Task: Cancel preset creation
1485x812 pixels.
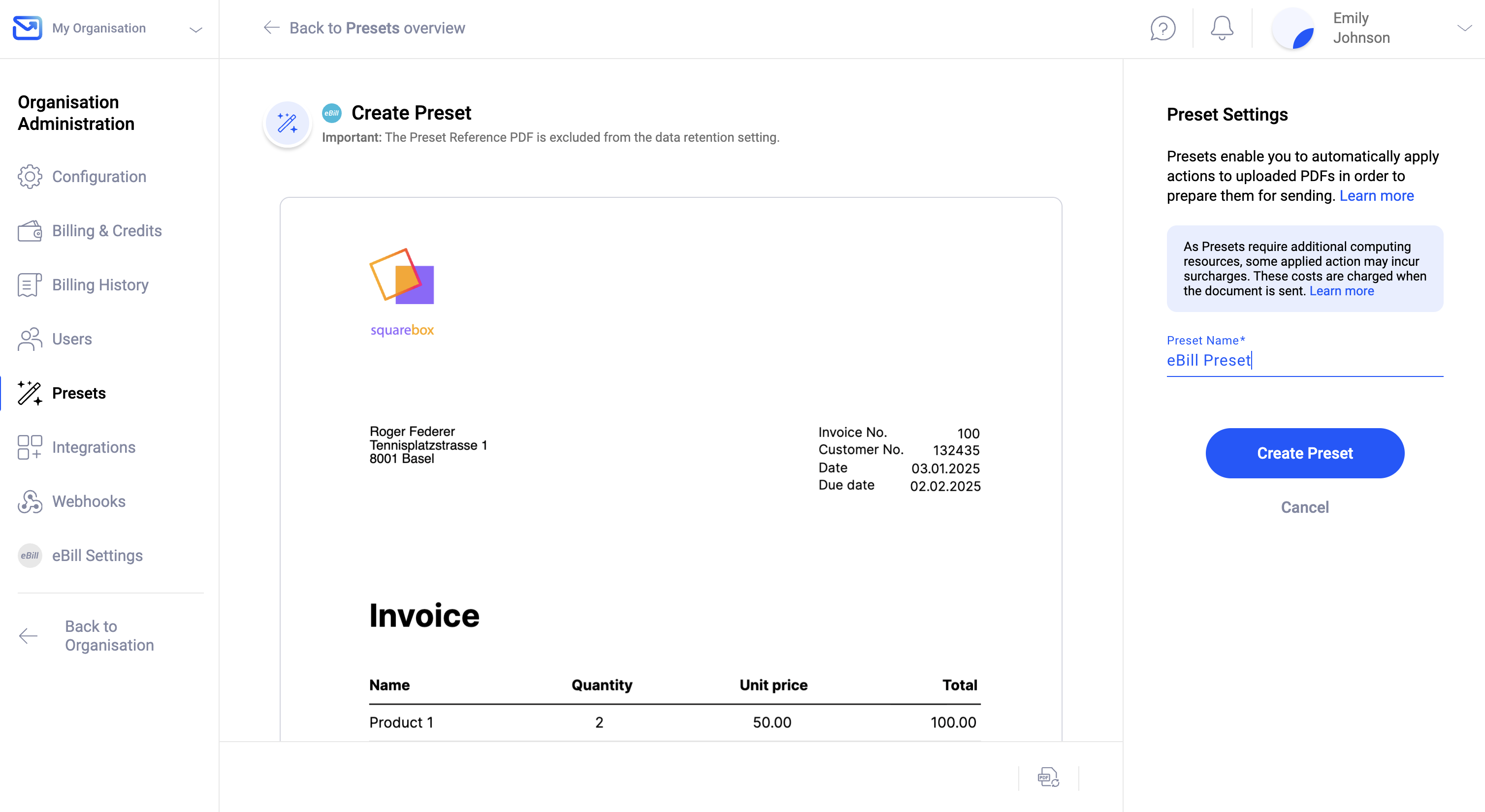Action: [1305, 507]
